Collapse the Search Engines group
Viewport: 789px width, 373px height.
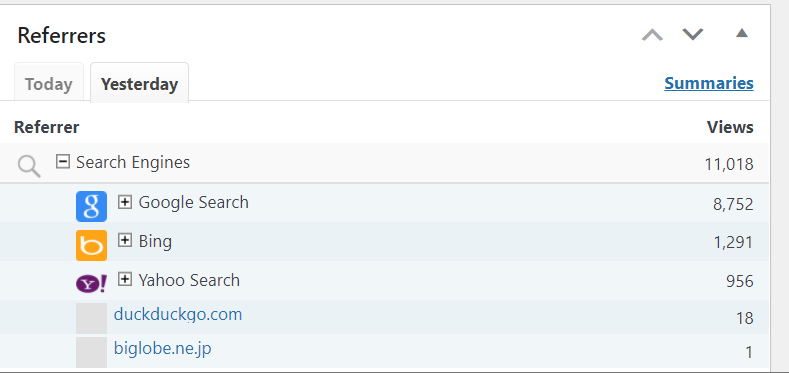62,162
